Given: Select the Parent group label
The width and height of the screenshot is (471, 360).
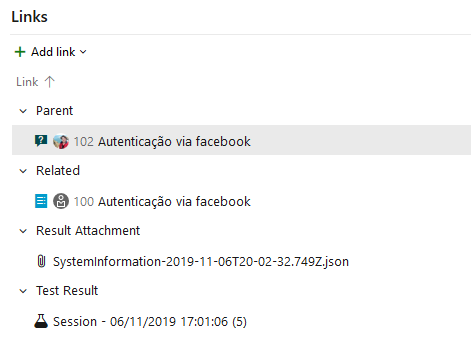Looking at the screenshot, I should click(x=54, y=111).
